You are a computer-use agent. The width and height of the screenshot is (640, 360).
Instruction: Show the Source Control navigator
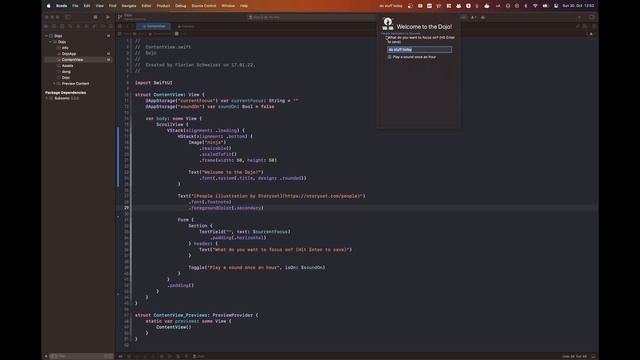point(54,26)
